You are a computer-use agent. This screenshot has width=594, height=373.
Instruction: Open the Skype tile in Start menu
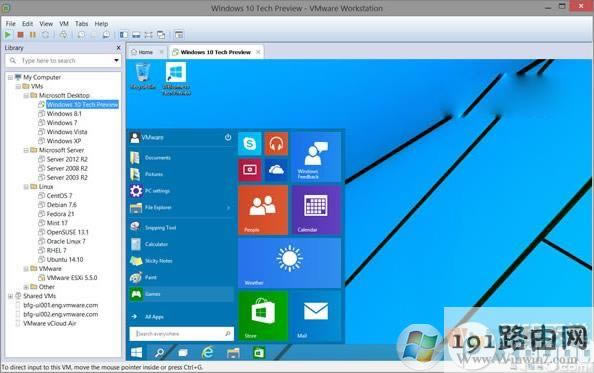(x=250, y=144)
